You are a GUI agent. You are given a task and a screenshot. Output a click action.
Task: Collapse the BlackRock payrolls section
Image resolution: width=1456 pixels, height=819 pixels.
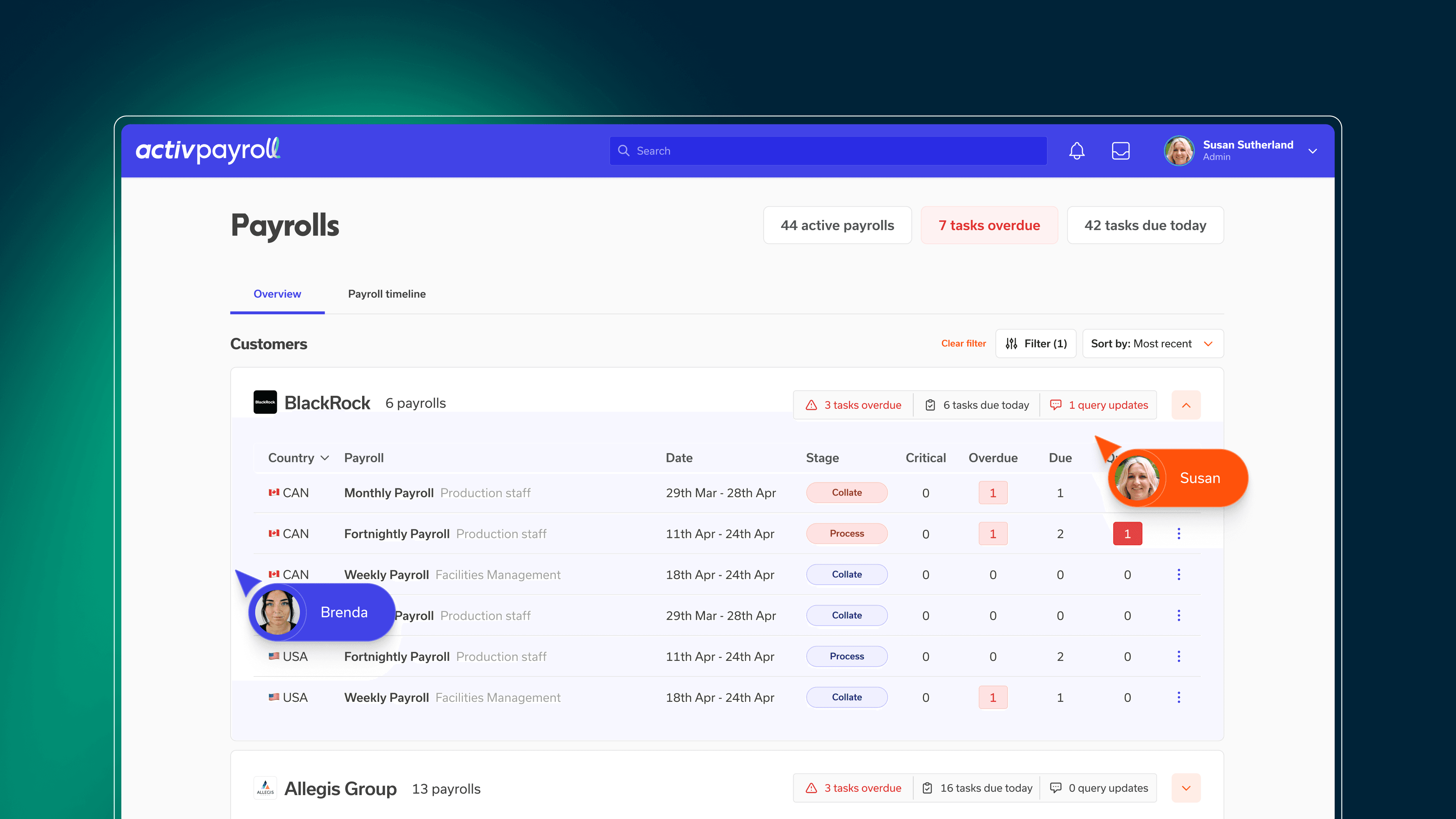pos(1186,405)
